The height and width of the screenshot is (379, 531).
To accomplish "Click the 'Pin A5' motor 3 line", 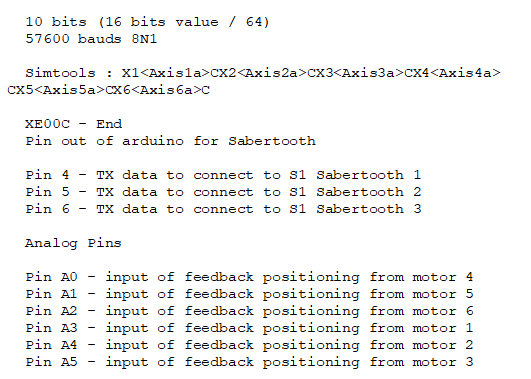I will [x=249, y=362].
